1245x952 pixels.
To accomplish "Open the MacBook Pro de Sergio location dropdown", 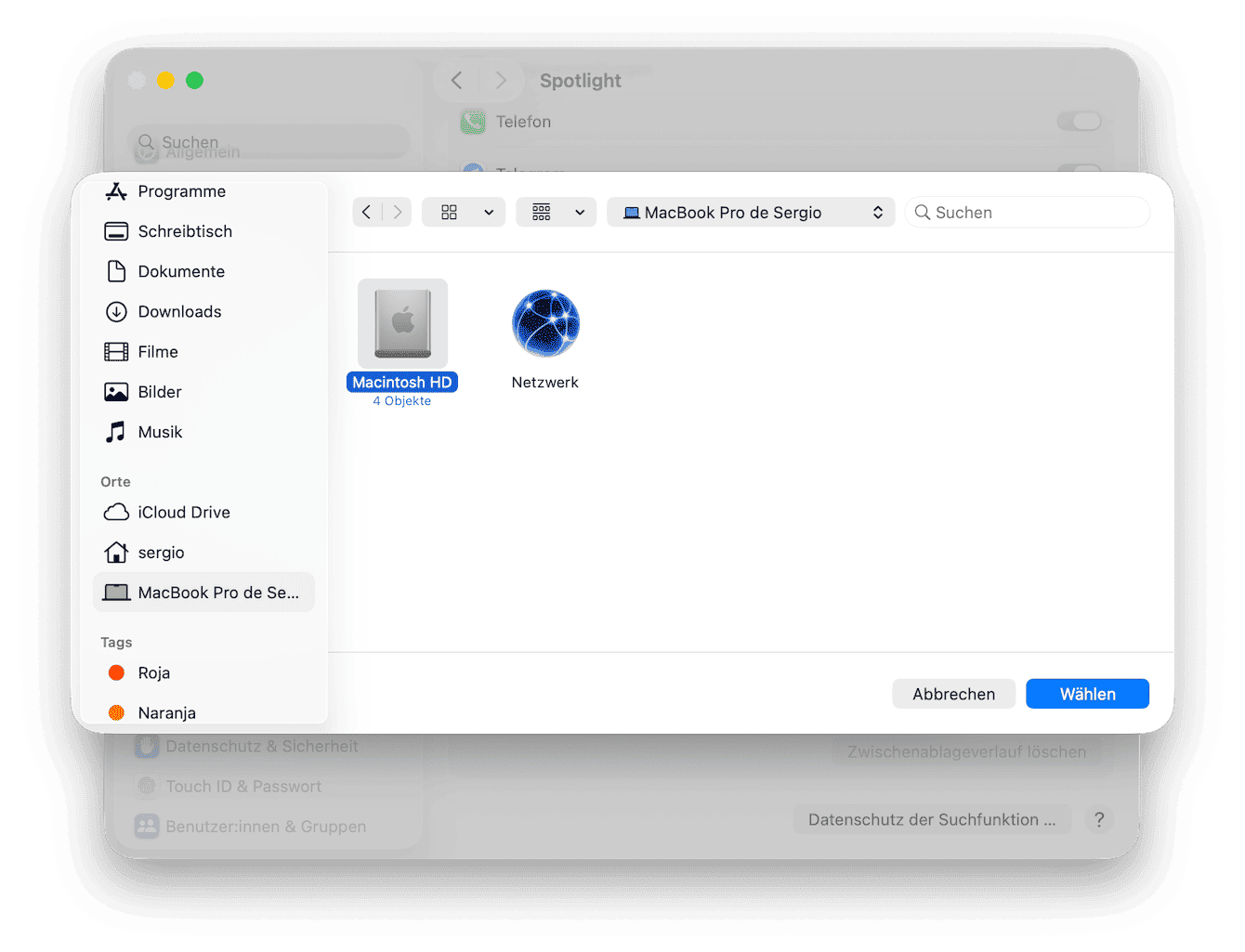I will click(x=750, y=212).
